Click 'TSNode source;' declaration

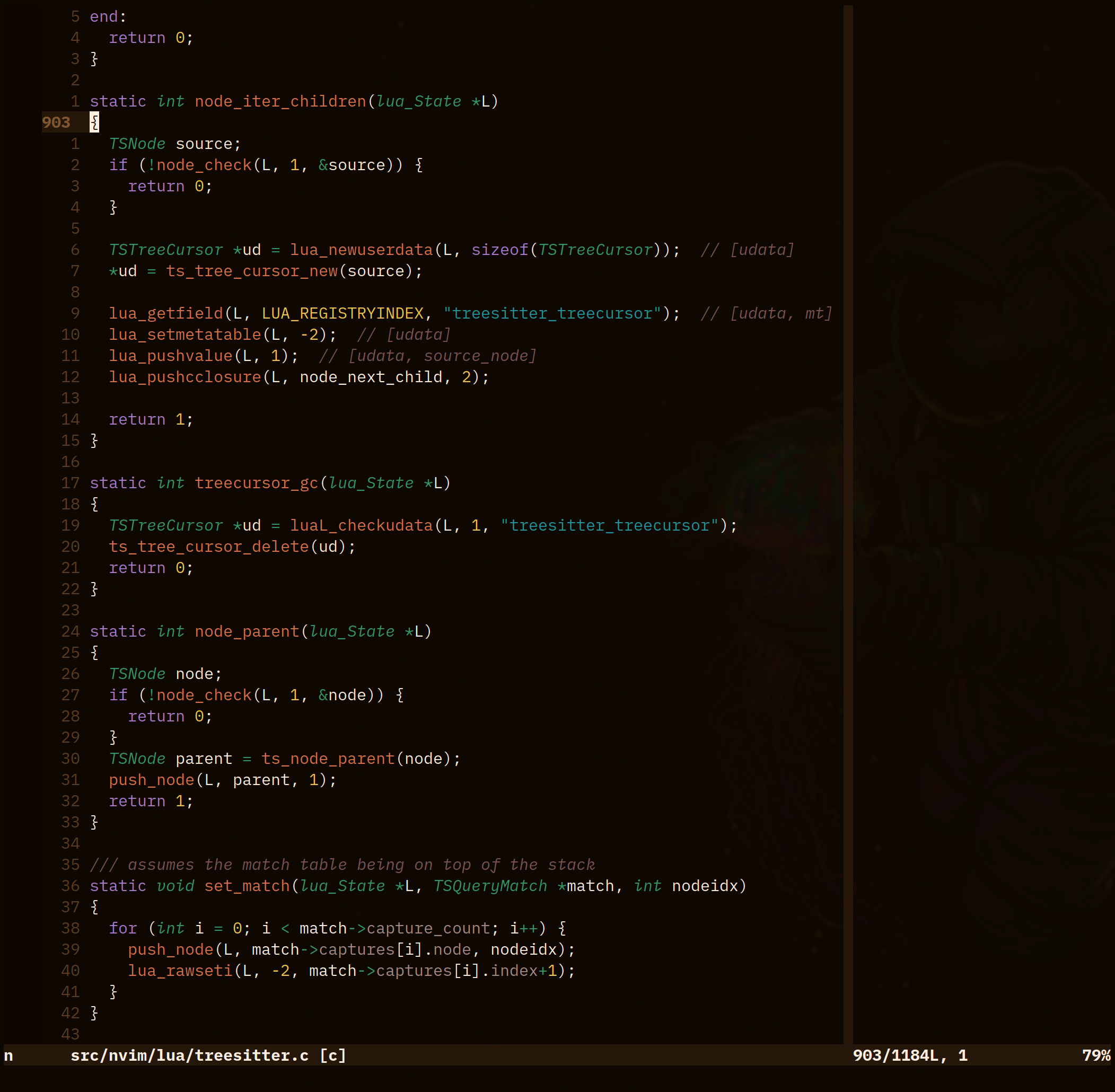coord(175,144)
